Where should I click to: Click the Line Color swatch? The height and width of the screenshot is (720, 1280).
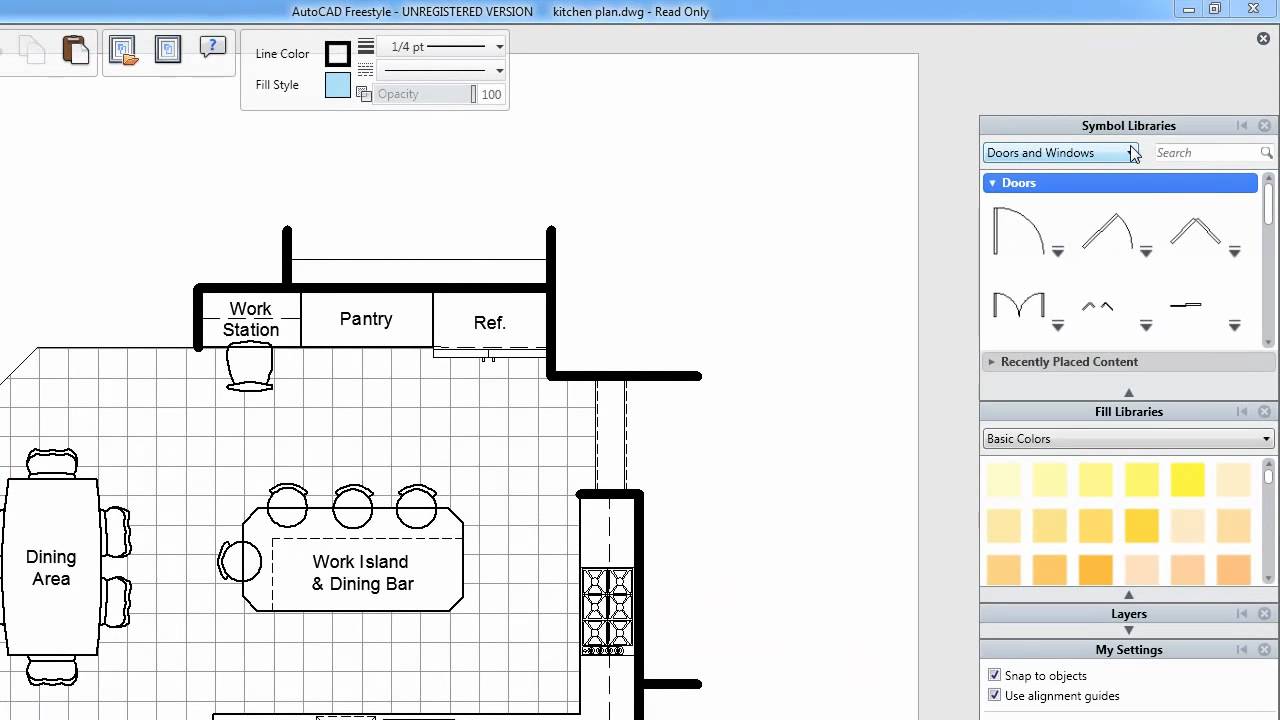click(337, 54)
